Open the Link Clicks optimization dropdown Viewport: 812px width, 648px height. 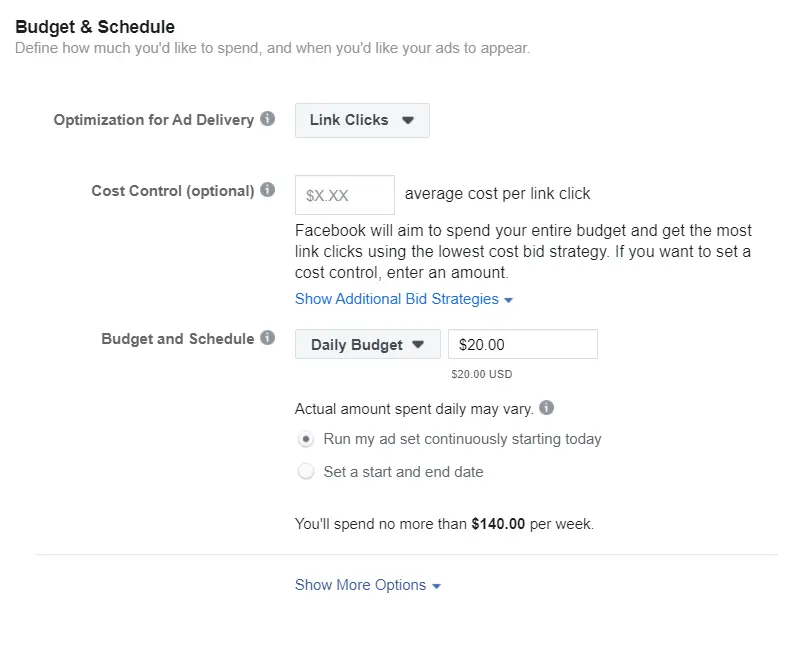click(x=362, y=120)
